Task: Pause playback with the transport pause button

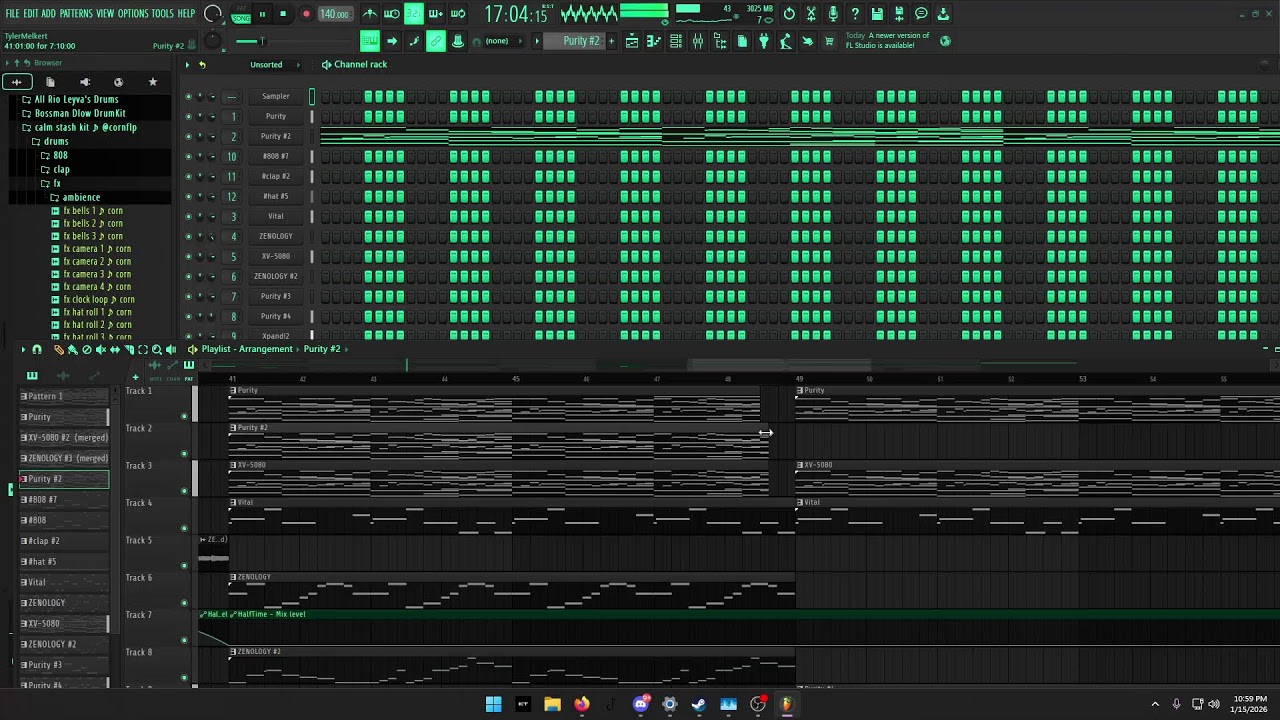Action: [262, 14]
